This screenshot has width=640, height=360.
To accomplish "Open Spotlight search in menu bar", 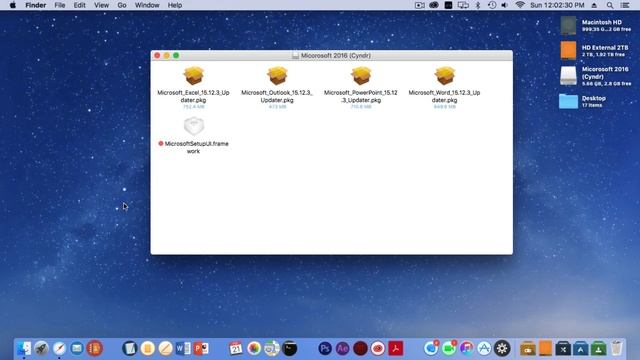I will click(610, 5).
